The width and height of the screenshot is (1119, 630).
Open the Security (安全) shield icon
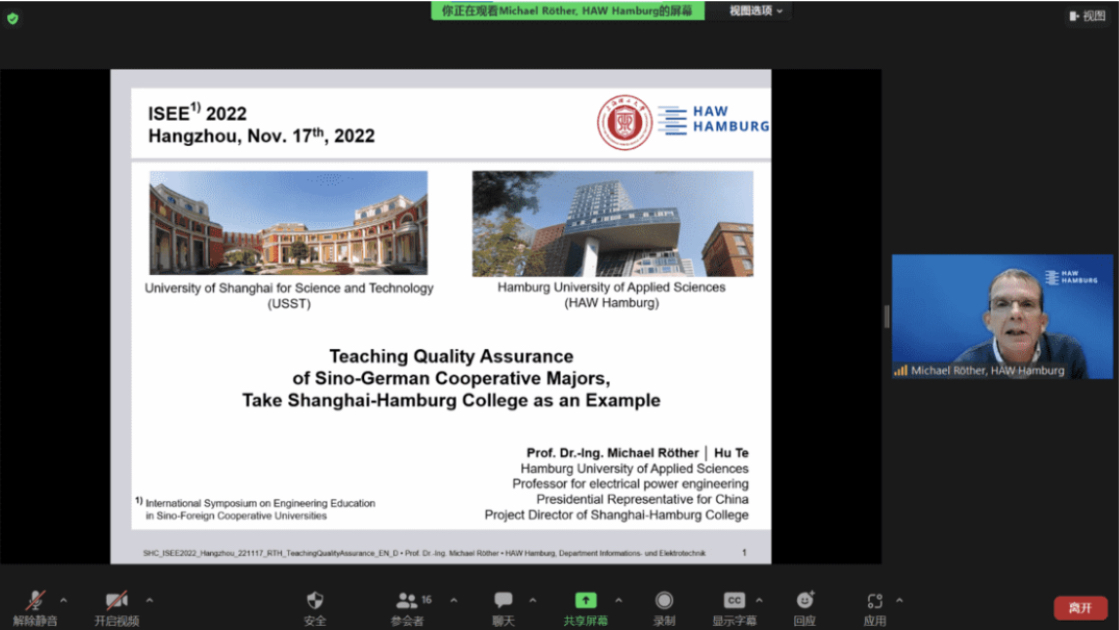coord(315,601)
